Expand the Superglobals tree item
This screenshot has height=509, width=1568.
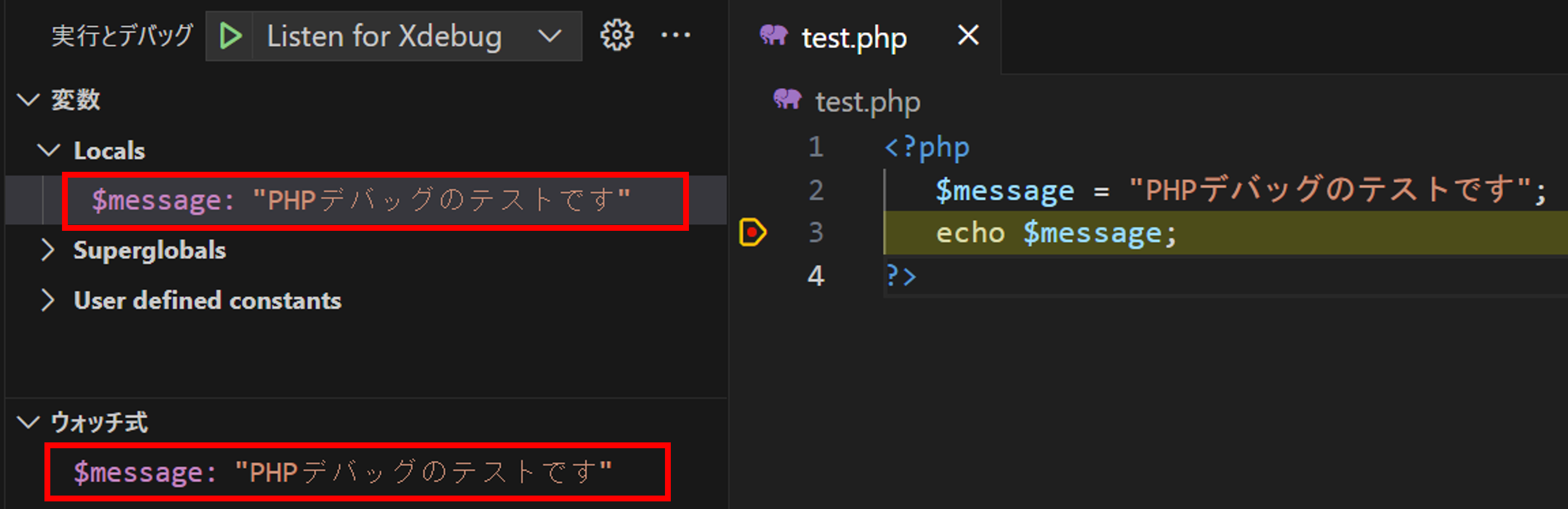[49, 250]
